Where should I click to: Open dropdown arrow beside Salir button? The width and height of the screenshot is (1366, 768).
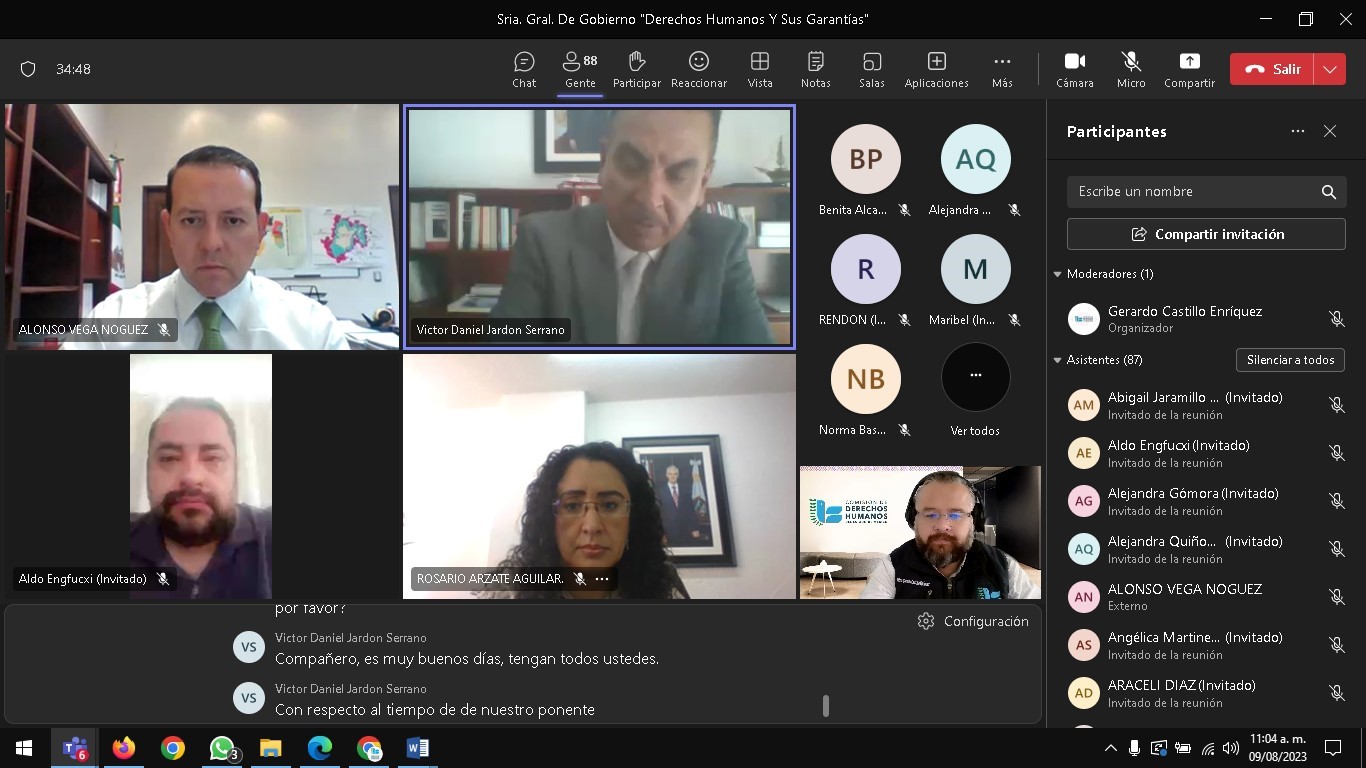click(x=1329, y=69)
